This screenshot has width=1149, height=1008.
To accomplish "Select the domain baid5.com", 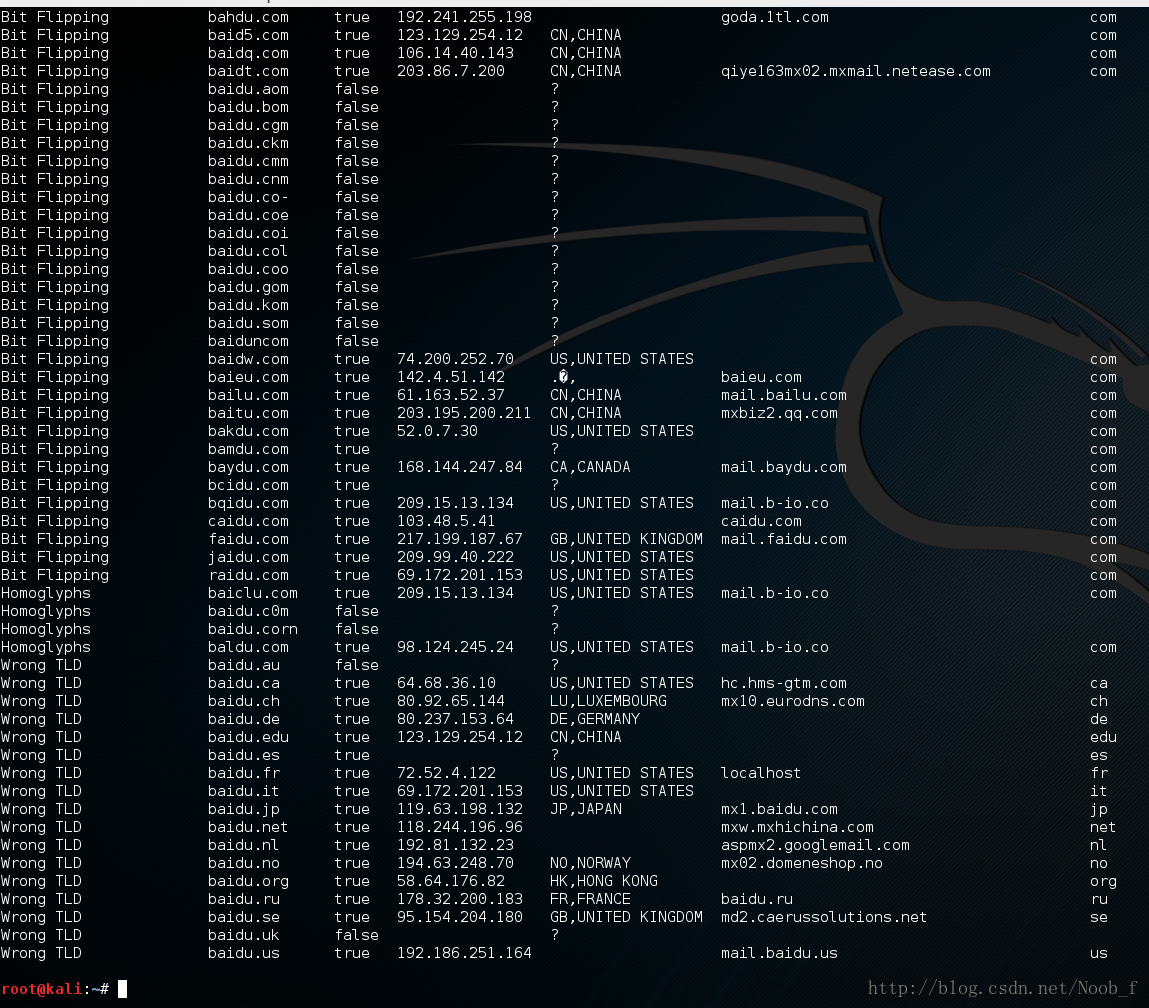I will point(248,35).
